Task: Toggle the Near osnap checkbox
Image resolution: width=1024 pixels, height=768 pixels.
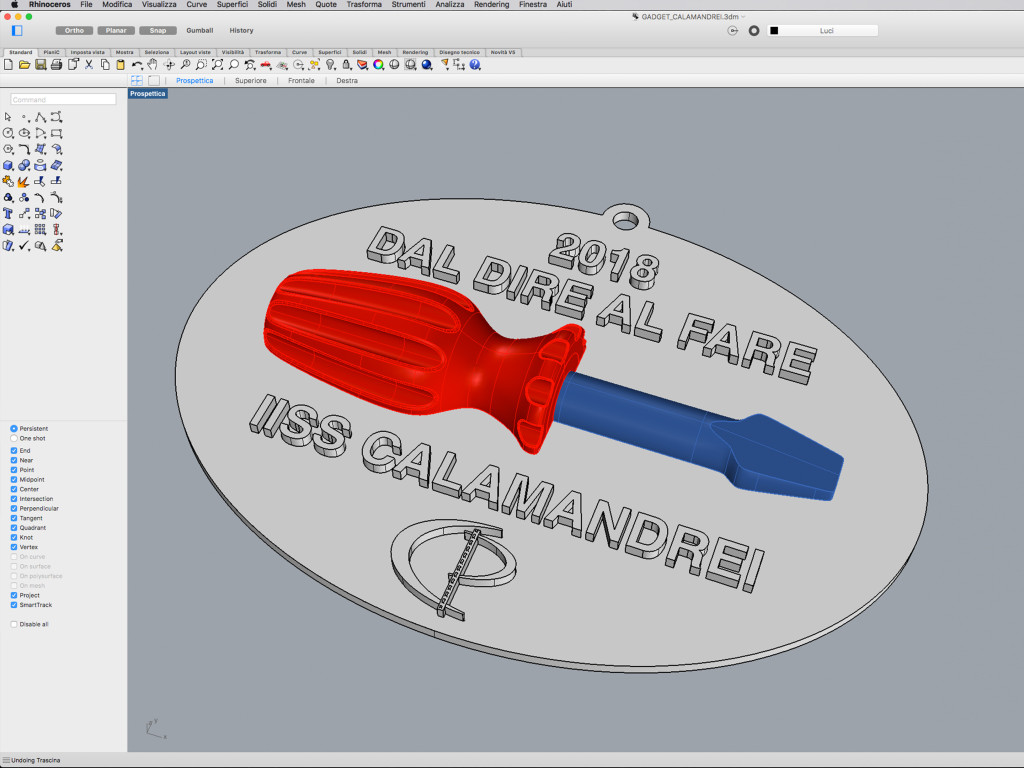Action: click(14, 460)
